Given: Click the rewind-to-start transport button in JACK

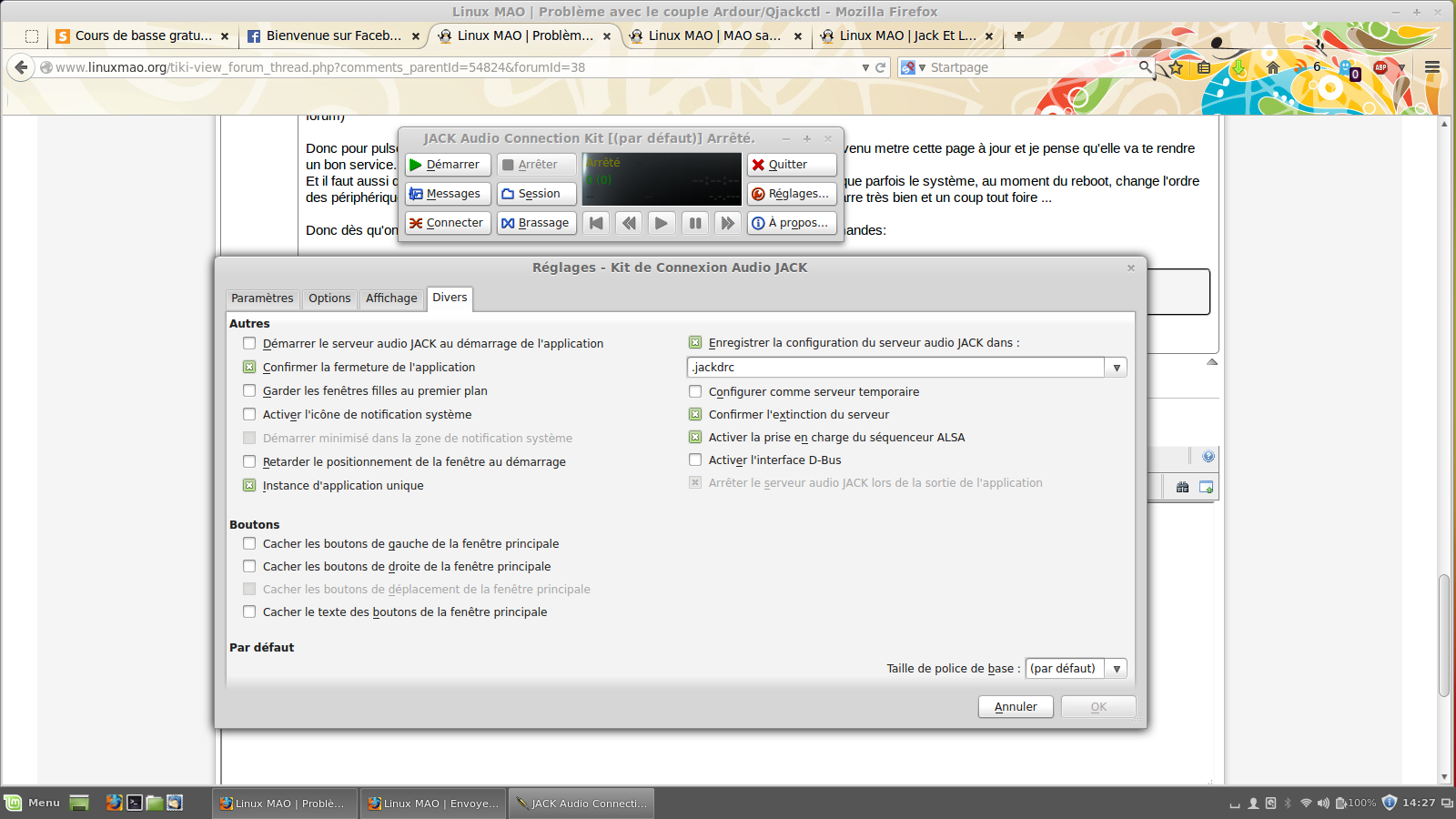Looking at the screenshot, I should tap(596, 223).
